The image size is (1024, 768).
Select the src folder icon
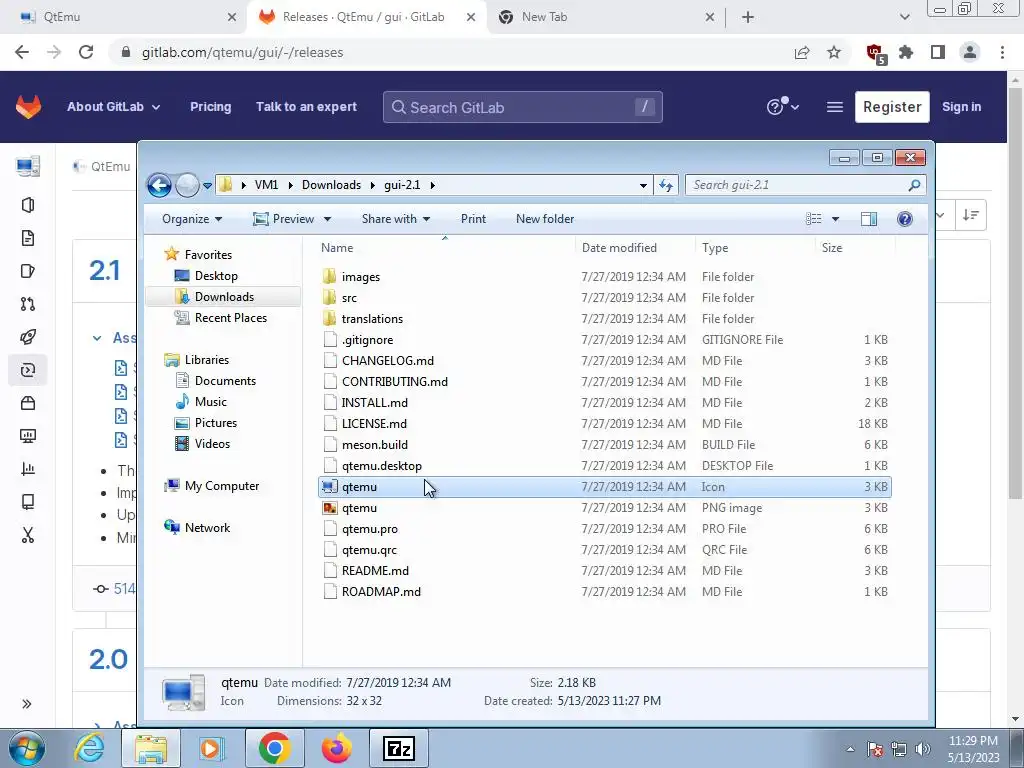click(x=330, y=298)
